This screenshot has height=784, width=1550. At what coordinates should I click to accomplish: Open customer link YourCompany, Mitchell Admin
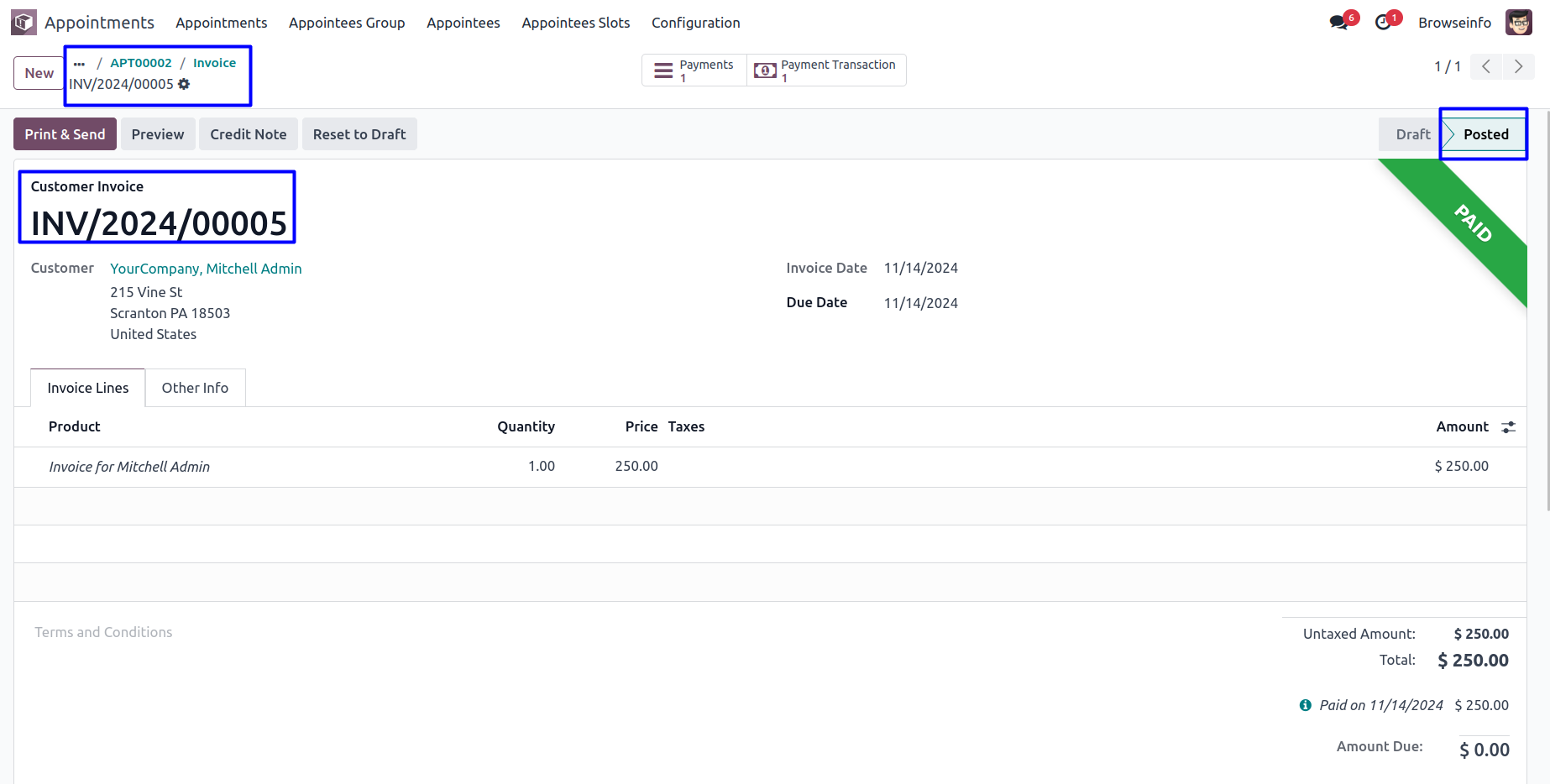tap(206, 269)
